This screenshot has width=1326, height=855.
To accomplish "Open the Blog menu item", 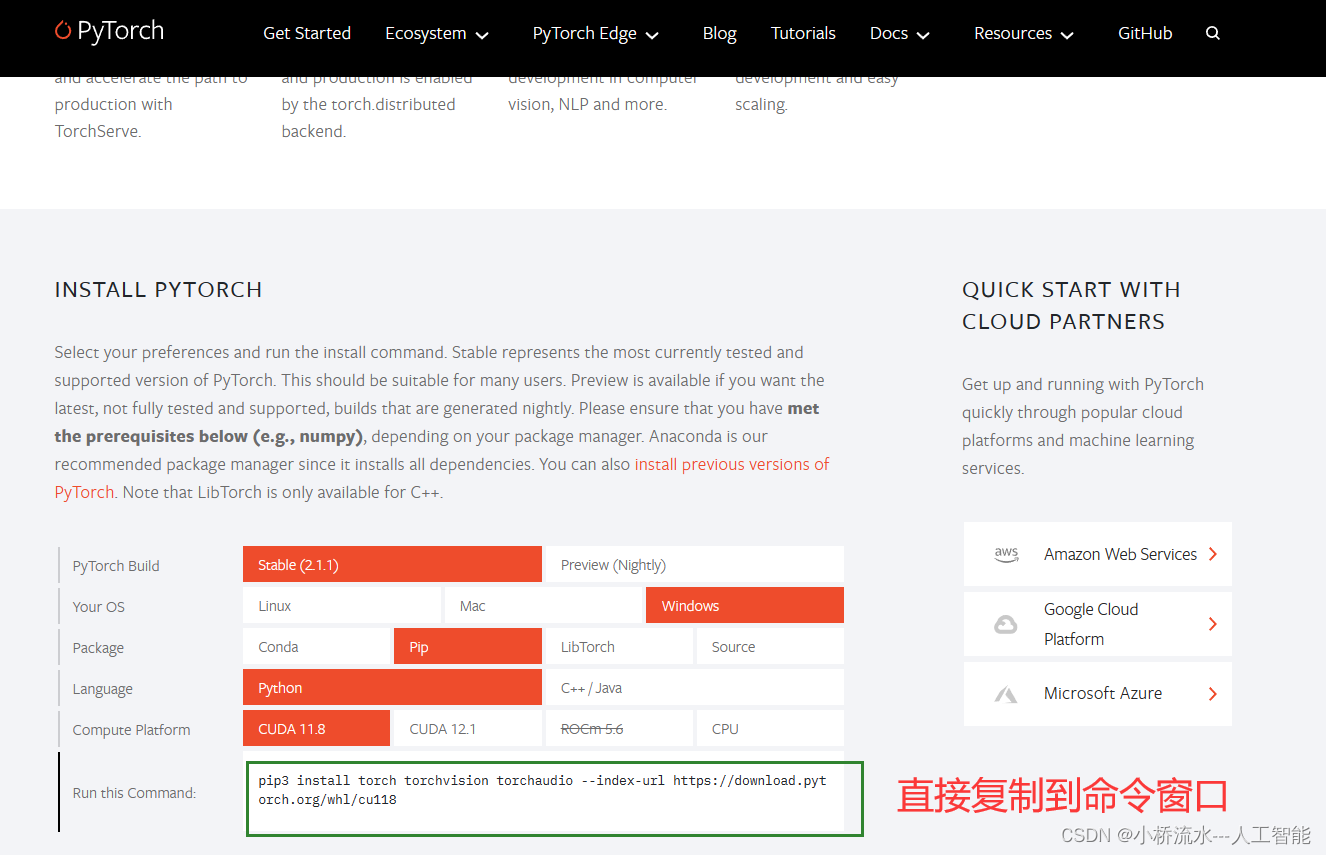I will [719, 33].
